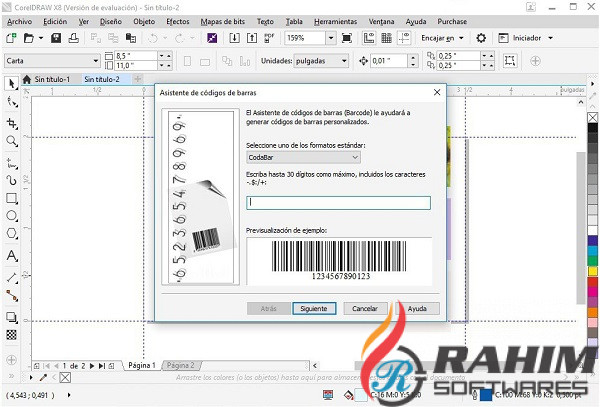Click the Print icon

click(x=73, y=38)
